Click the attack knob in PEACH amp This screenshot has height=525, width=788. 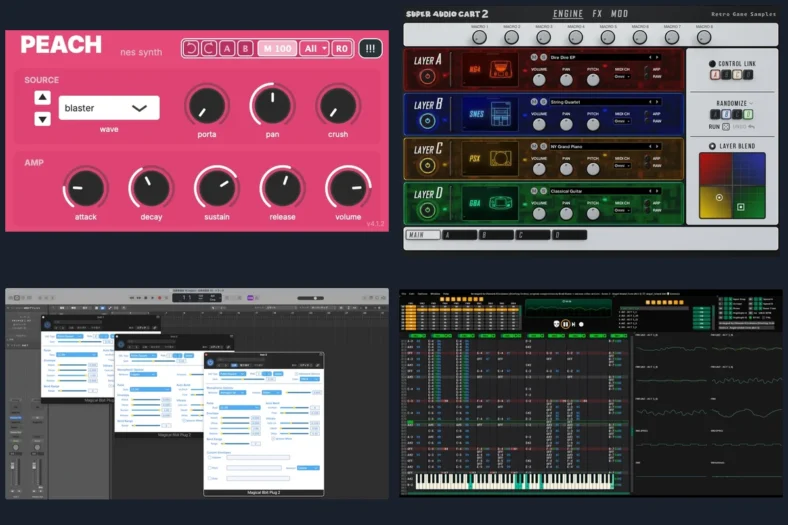[85, 188]
